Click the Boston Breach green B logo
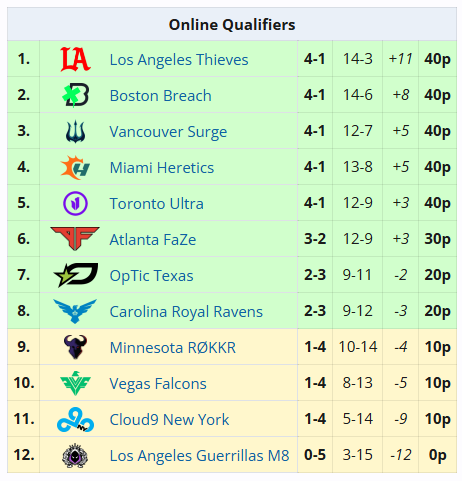This screenshot has height=481, width=462. tap(75, 95)
